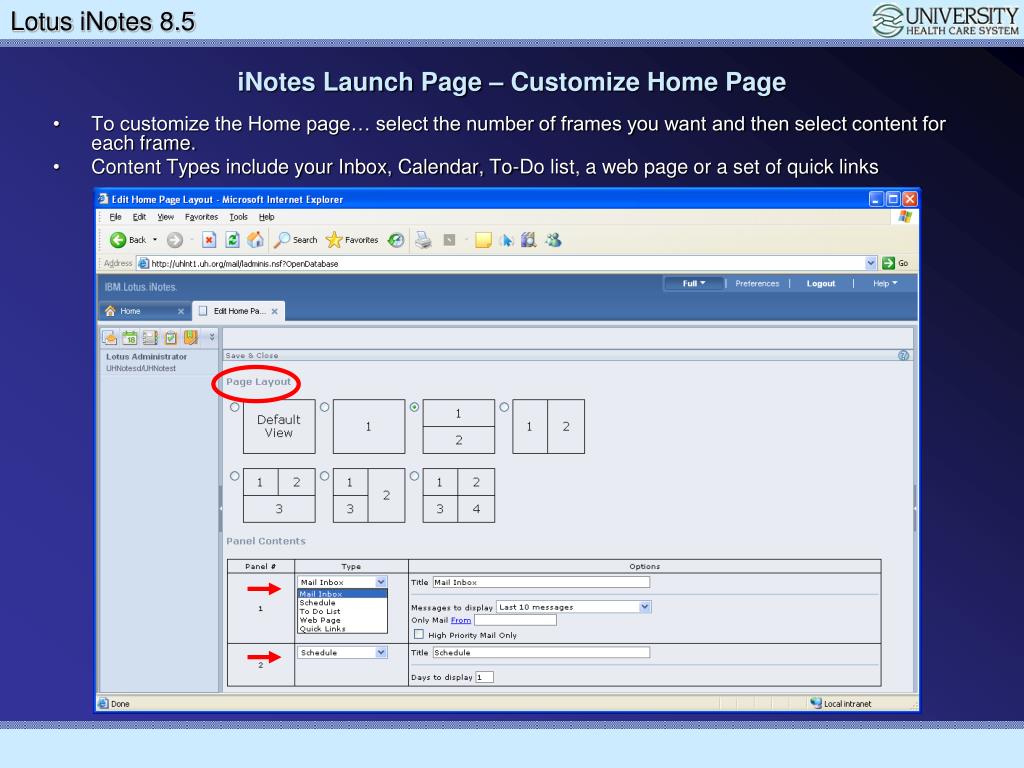Open the Help menu in menu bar

coord(266,217)
